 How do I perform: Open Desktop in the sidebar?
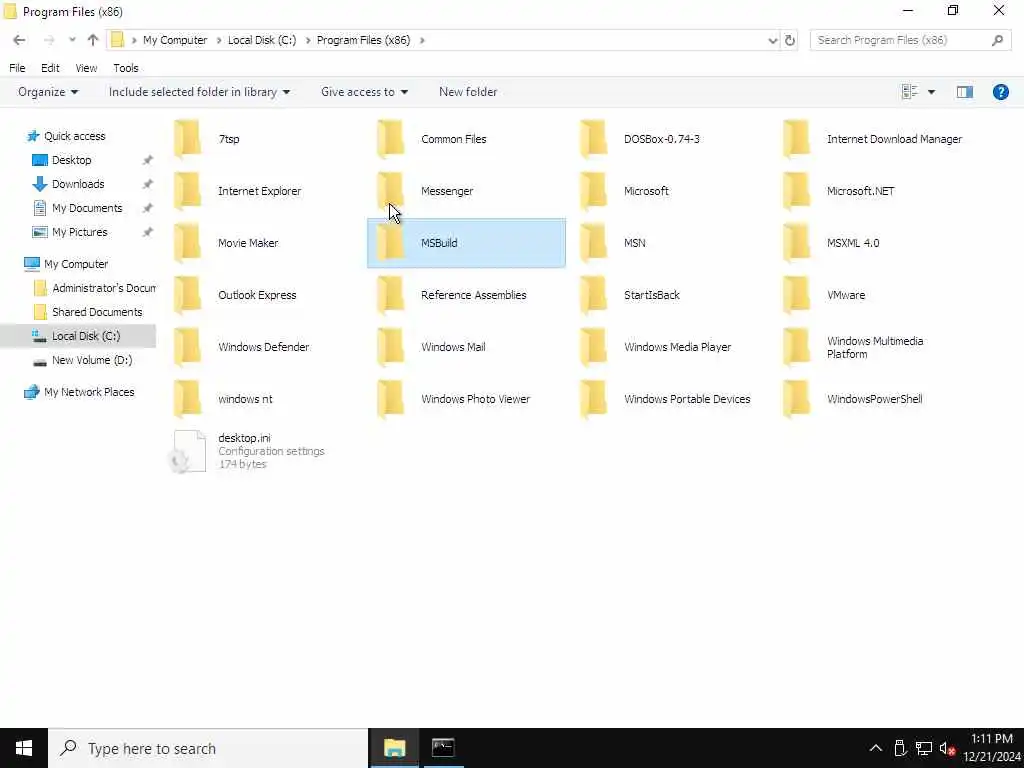click(x=71, y=160)
